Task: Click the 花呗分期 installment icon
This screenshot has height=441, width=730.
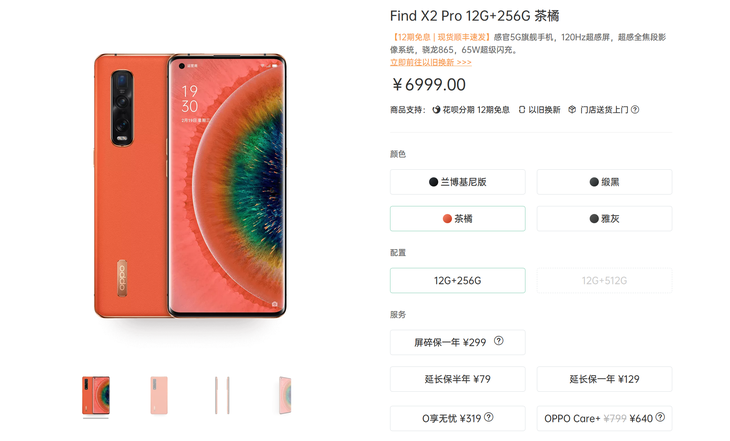Action: click(x=436, y=110)
